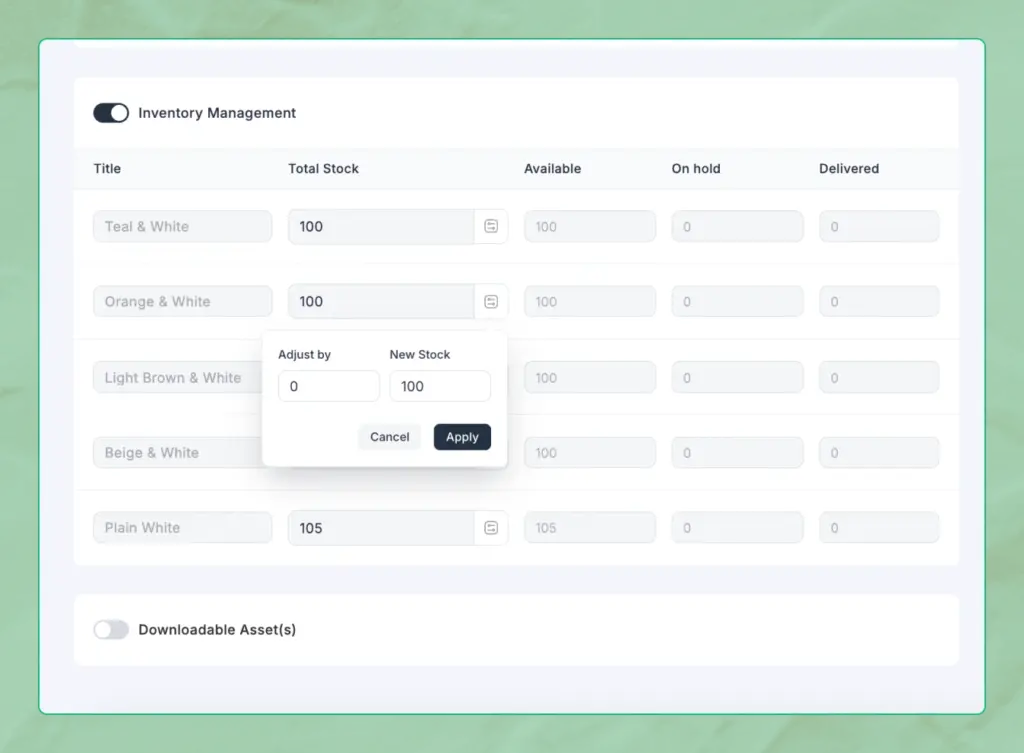Image resolution: width=1024 pixels, height=753 pixels.
Task: Focus the Adjust by input field
Action: pos(328,386)
